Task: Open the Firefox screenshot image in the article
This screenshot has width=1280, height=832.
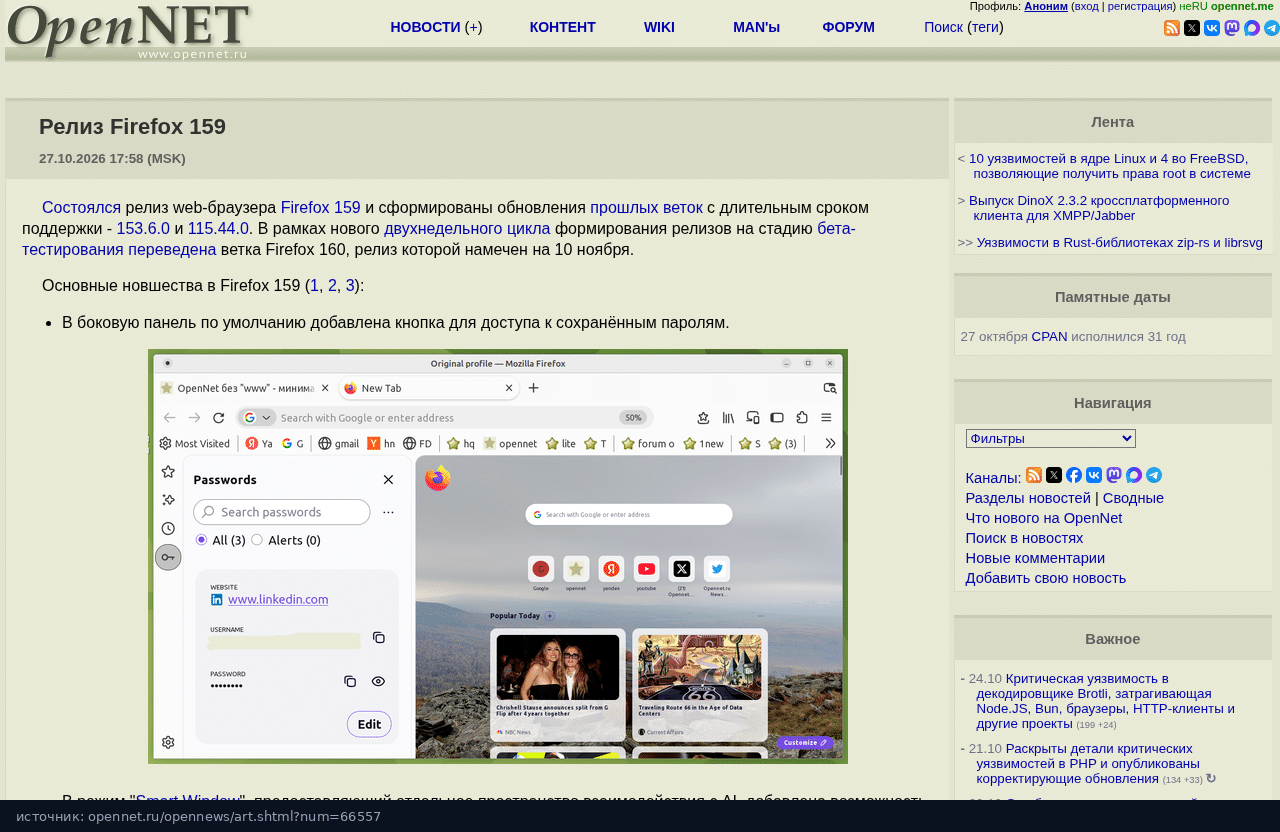Action: 498,556
